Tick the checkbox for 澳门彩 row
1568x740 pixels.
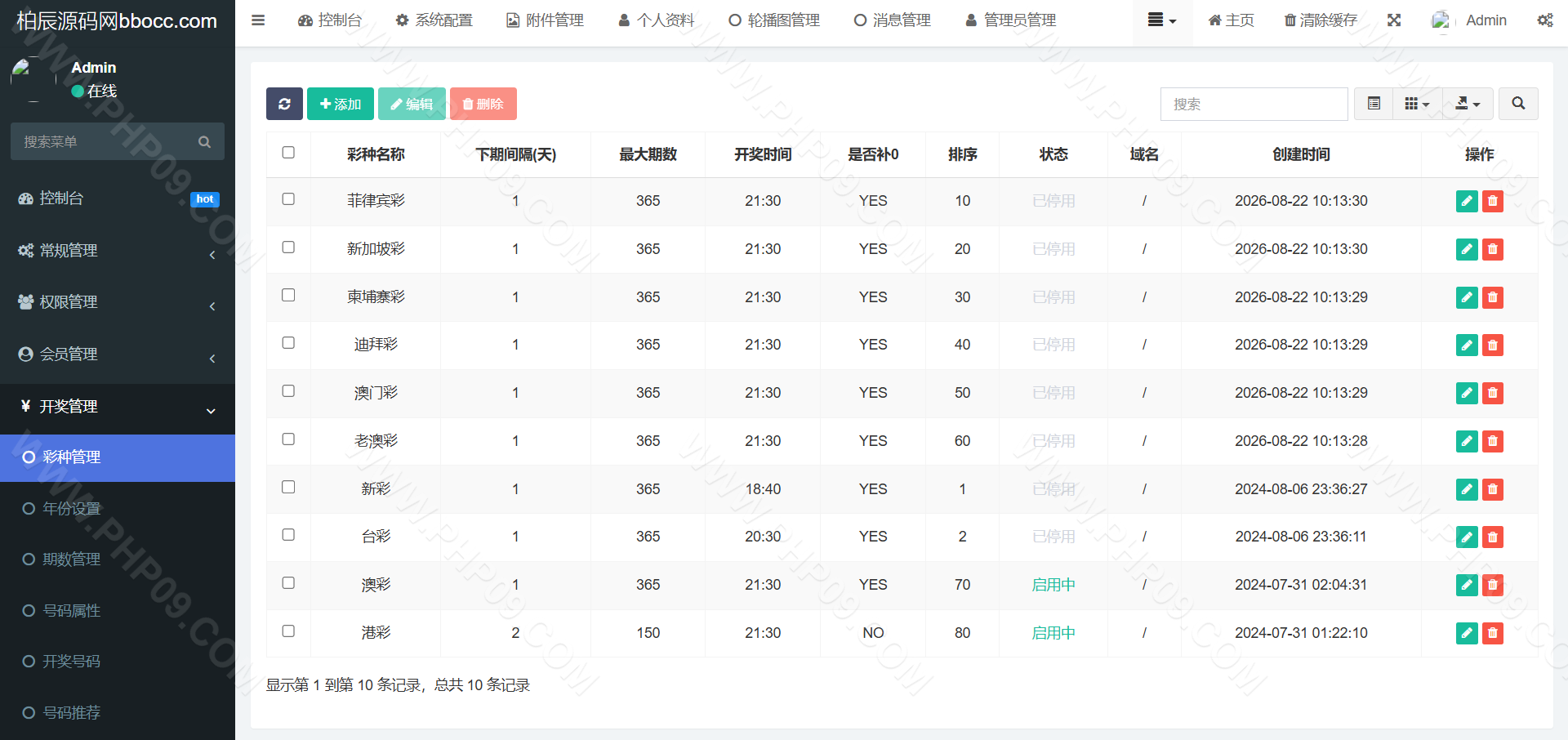[288, 391]
